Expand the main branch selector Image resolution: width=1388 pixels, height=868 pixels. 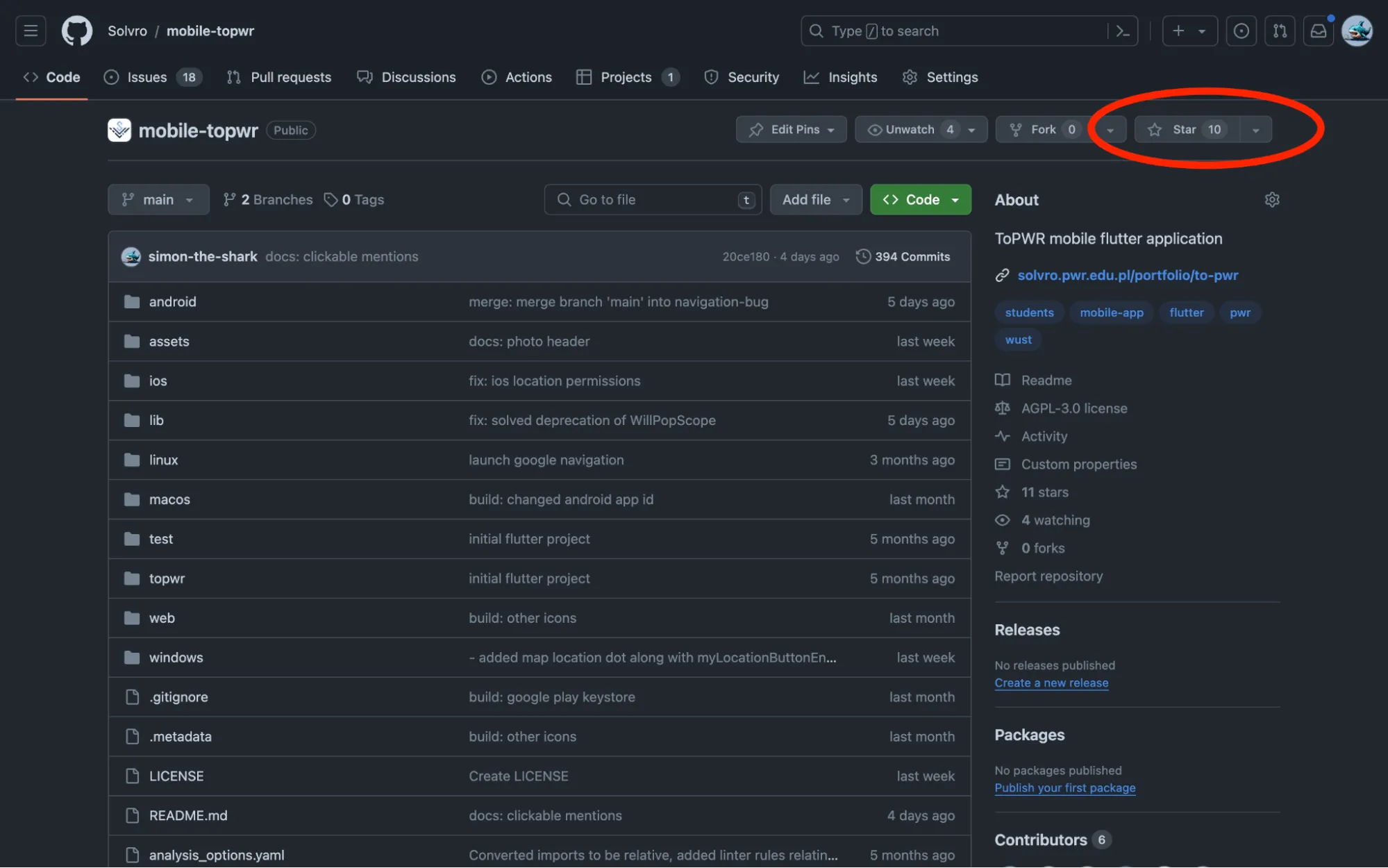158,200
